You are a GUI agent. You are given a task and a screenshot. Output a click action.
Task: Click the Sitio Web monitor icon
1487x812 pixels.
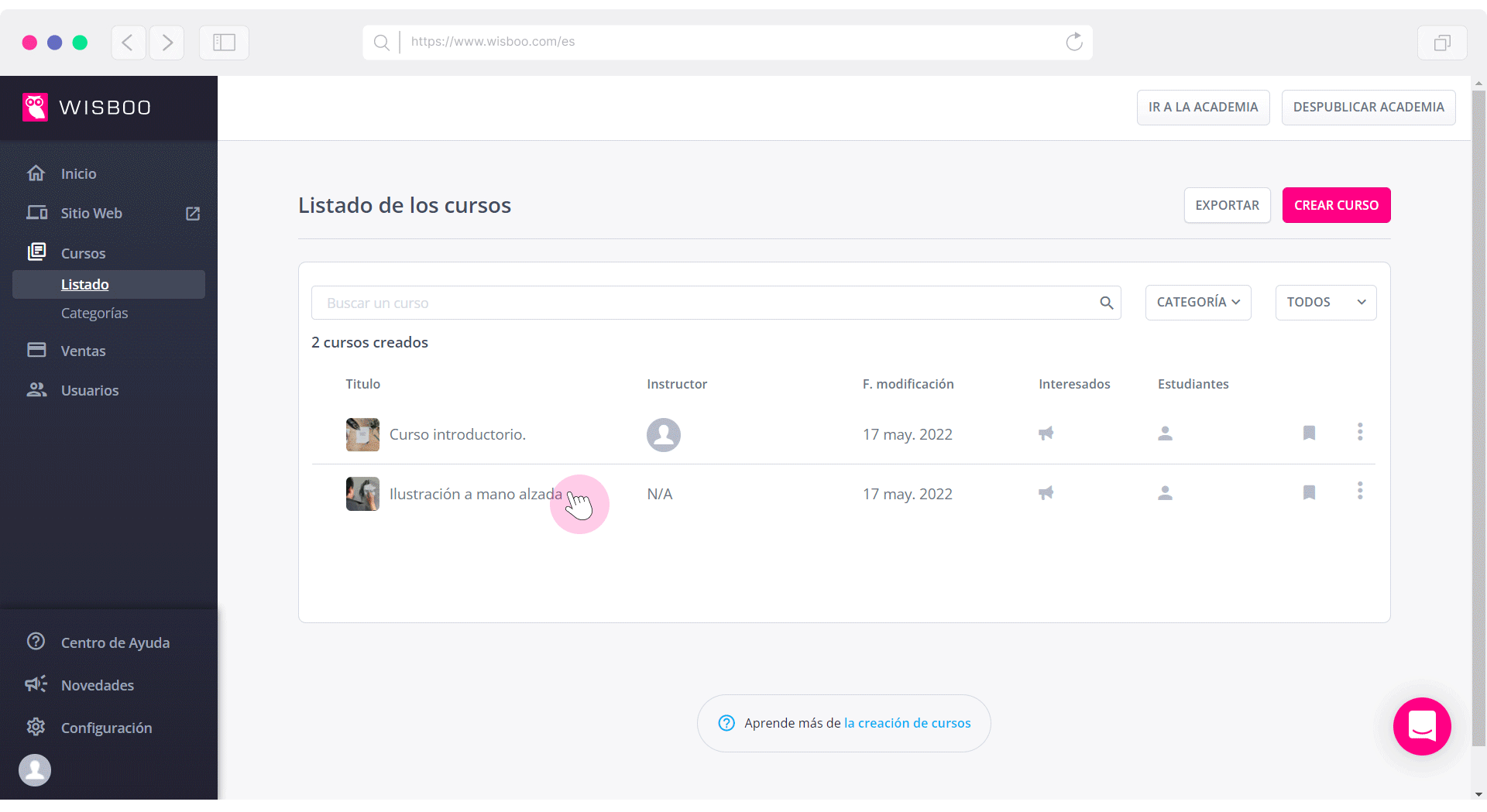click(36, 212)
